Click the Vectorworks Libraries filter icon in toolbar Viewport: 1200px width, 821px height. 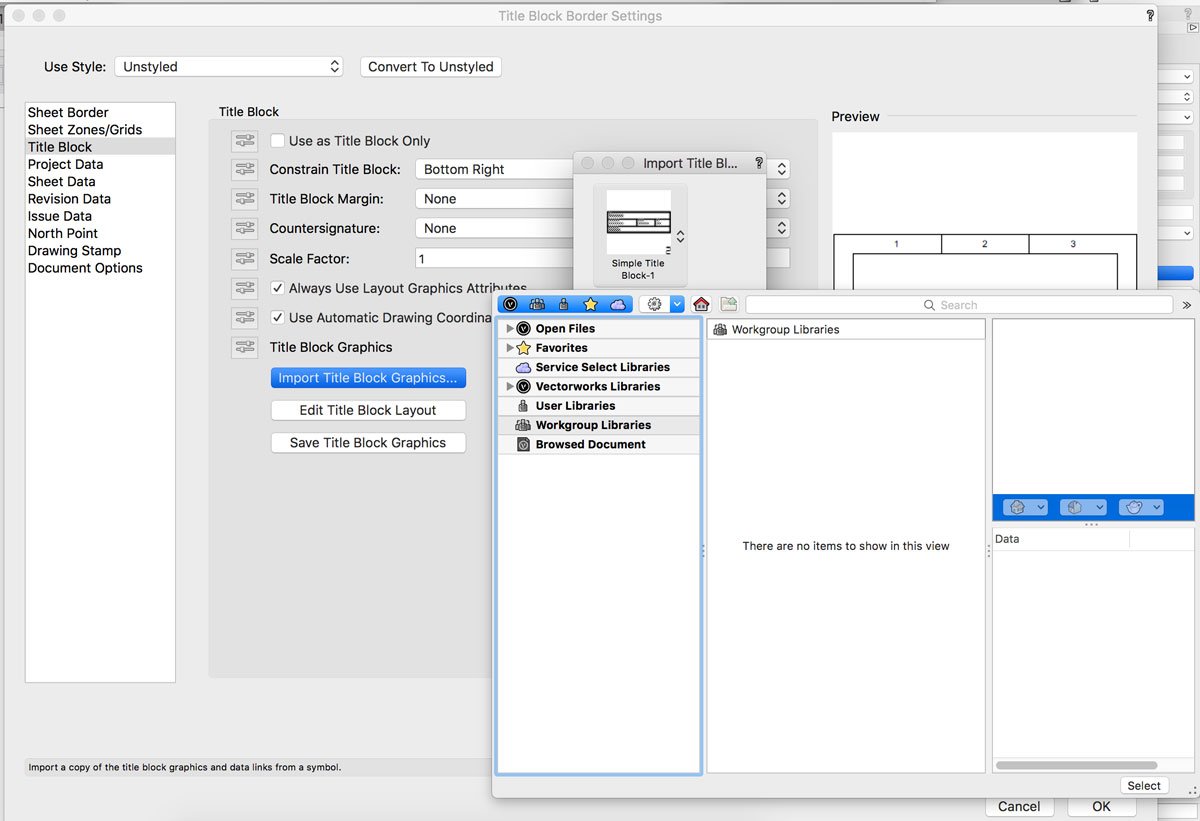pos(511,305)
